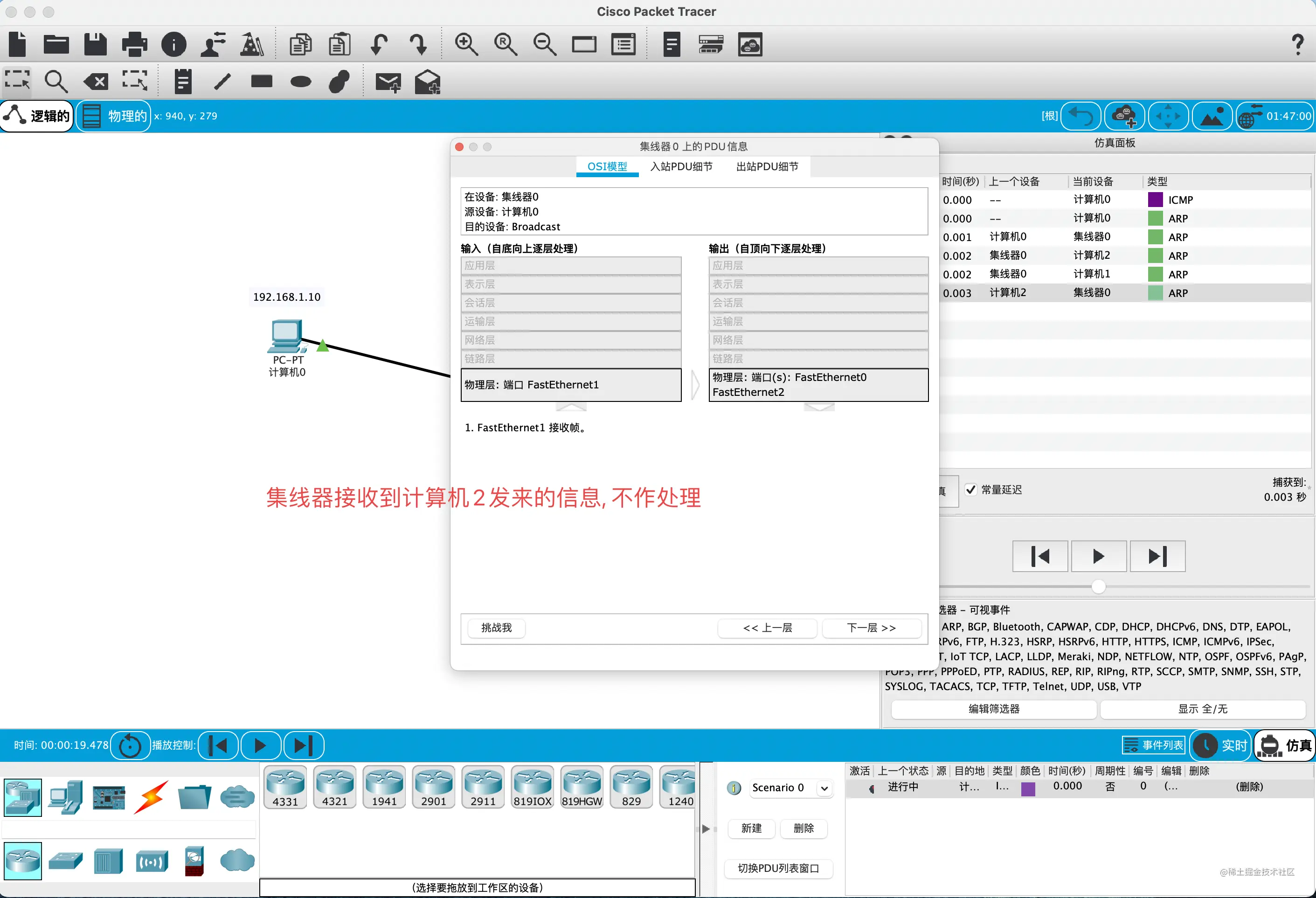
Task: Choose the Select tool in the second toolbar
Action: (x=18, y=82)
